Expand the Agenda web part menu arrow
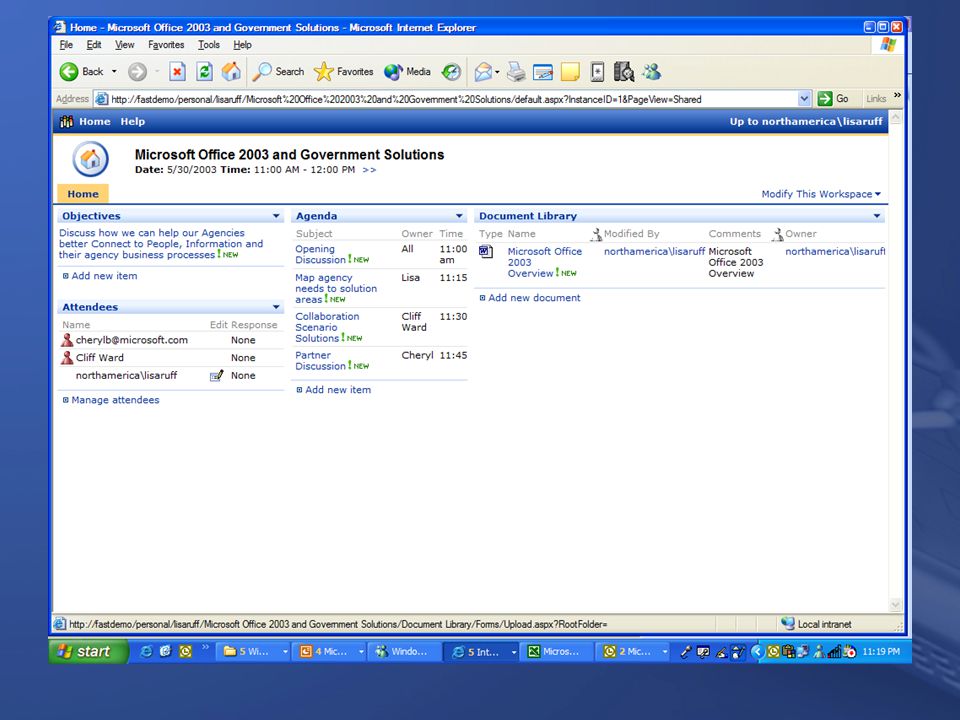960x720 pixels. 459,216
